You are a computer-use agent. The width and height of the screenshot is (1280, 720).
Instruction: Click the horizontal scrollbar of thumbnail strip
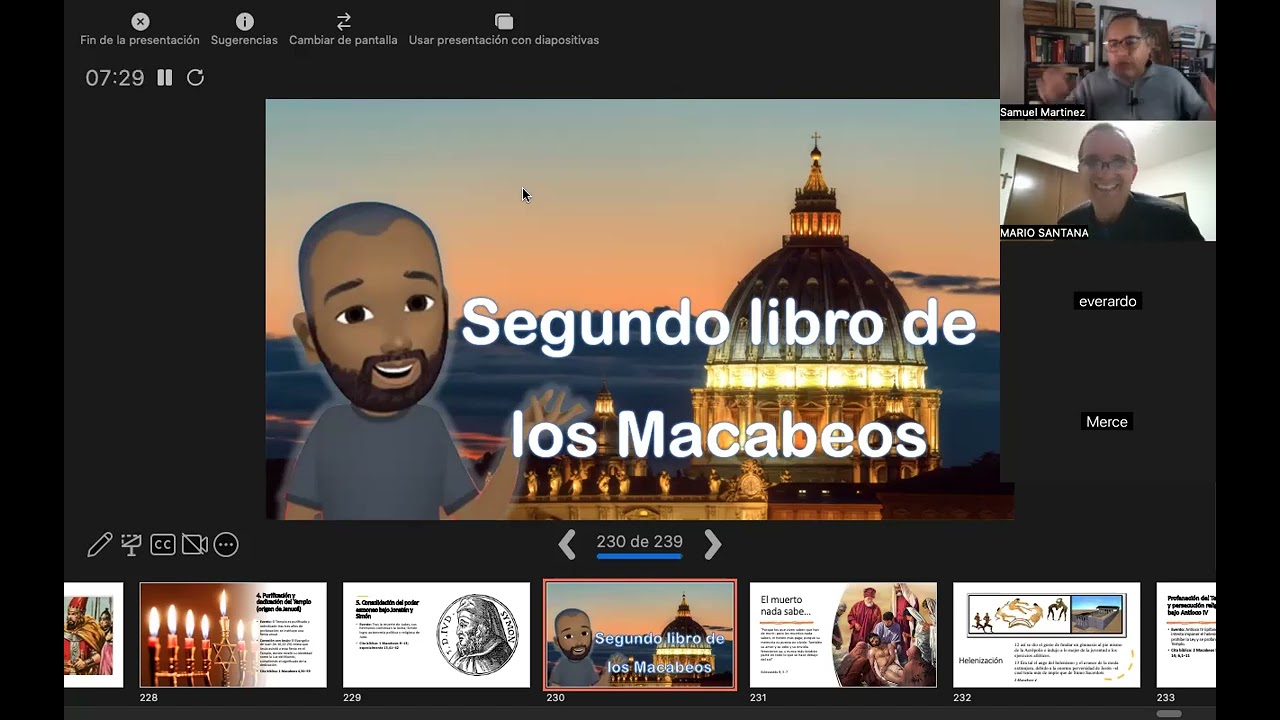coord(1168,713)
